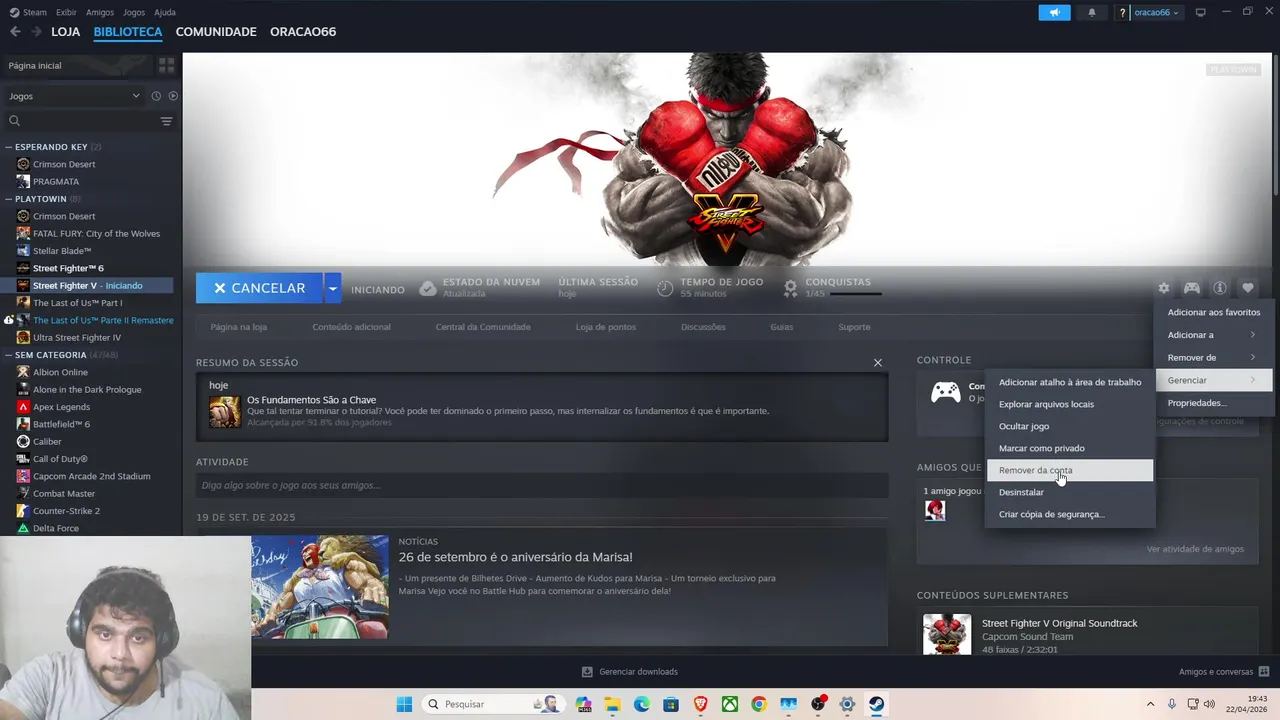The height and width of the screenshot is (720, 1280).
Task: Select Stellar Blade in the library list
Action: 62,251
